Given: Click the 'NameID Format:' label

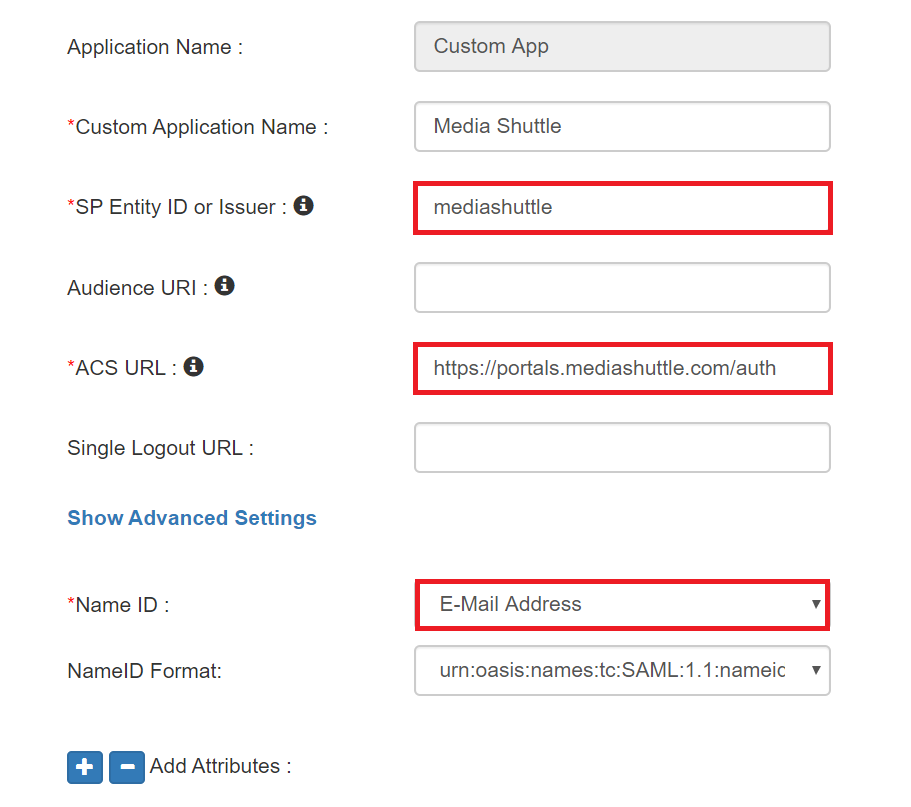Looking at the screenshot, I should click(145, 671).
